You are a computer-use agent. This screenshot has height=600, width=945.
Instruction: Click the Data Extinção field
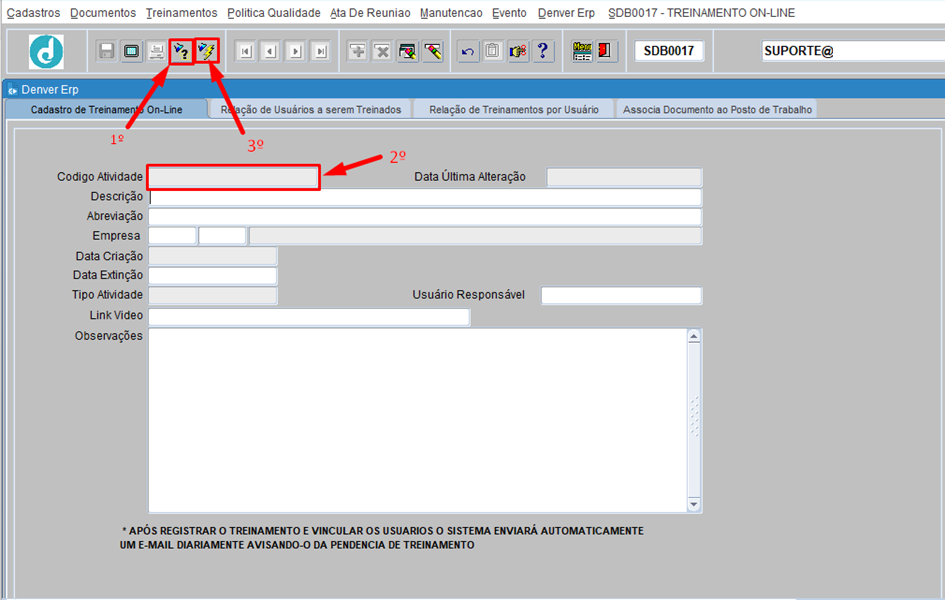pyautogui.click(x=213, y=275)
